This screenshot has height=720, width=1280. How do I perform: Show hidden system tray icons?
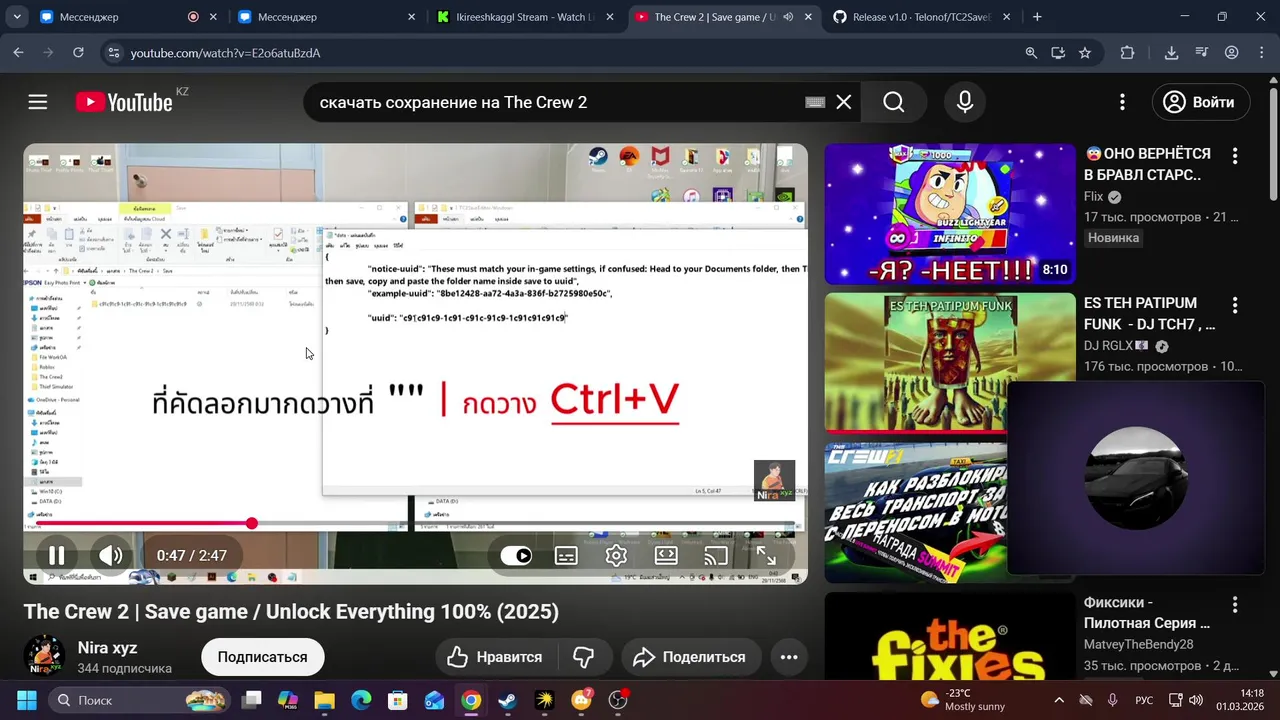1059,700
